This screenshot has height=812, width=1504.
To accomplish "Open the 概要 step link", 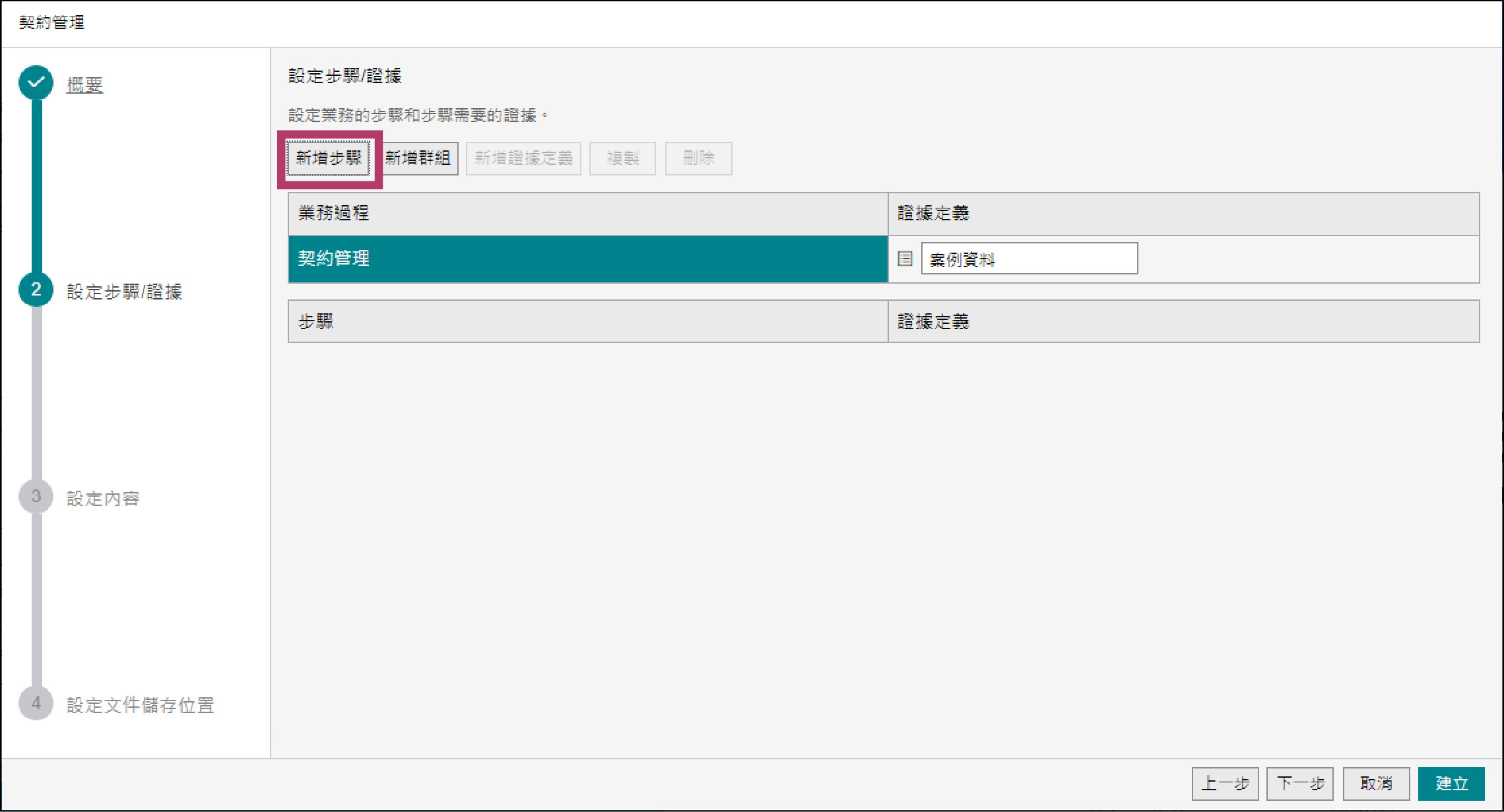I will coord(84,85).
